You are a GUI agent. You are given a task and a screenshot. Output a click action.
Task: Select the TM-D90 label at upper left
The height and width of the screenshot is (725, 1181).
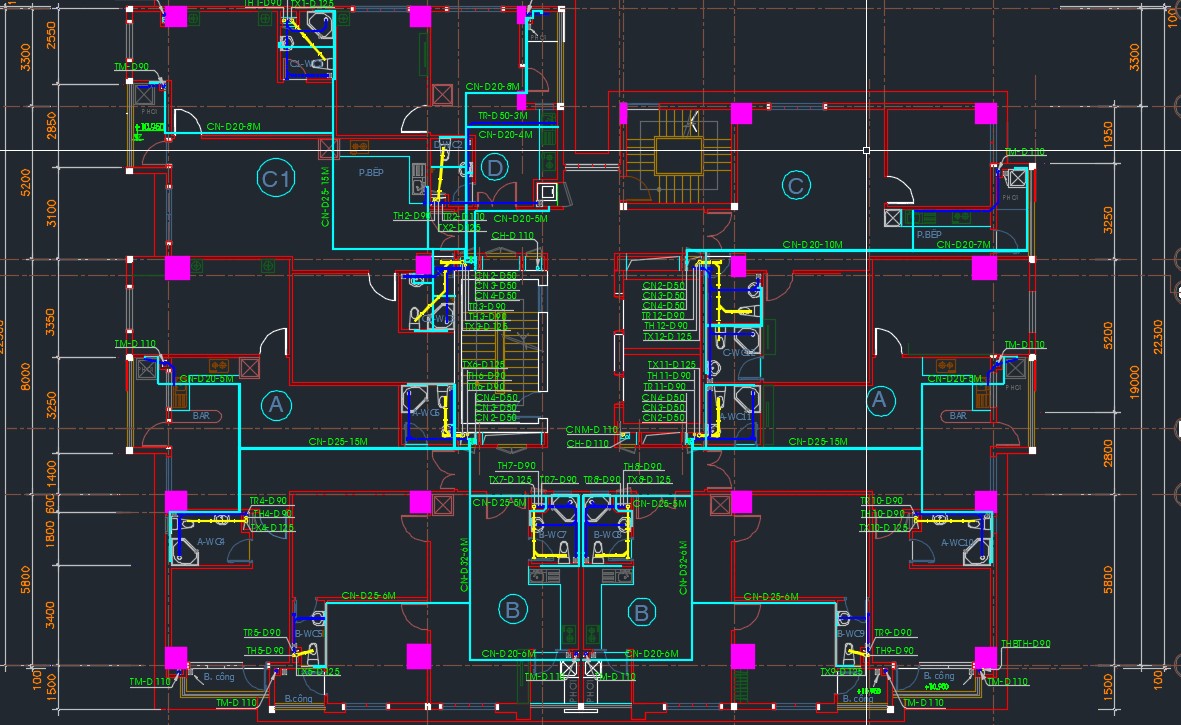click(131, 67)
